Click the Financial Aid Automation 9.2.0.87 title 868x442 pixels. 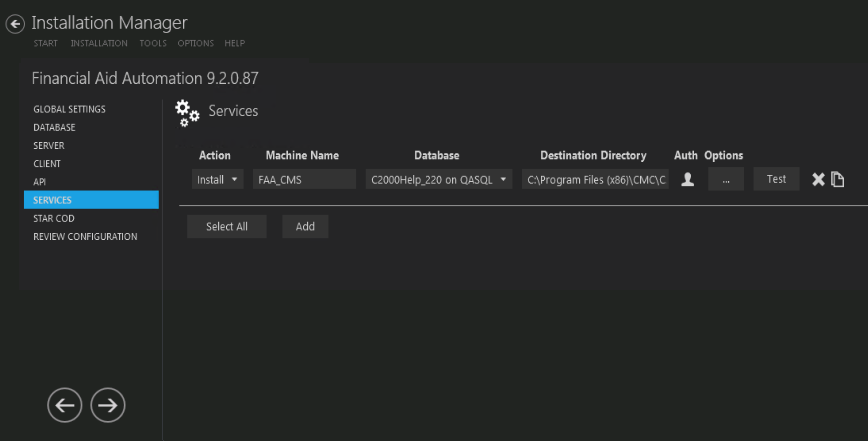145,78
